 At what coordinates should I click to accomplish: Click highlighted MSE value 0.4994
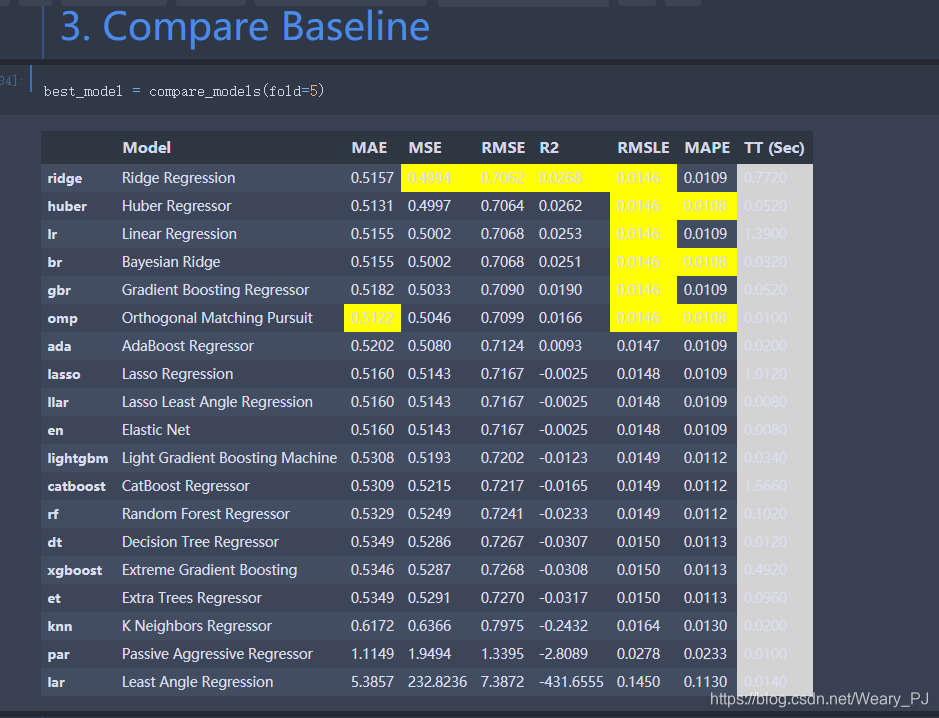[429, 178]
